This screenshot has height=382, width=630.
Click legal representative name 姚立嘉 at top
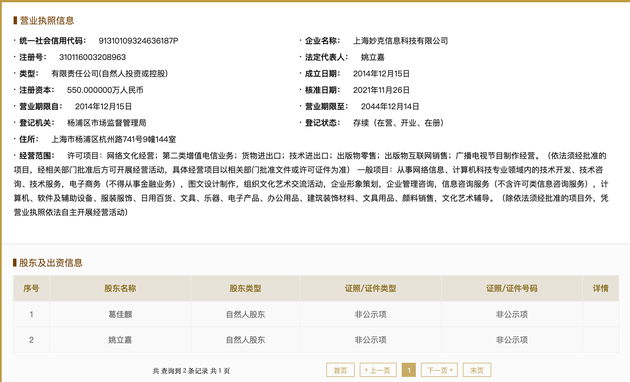tap(372, 57)
